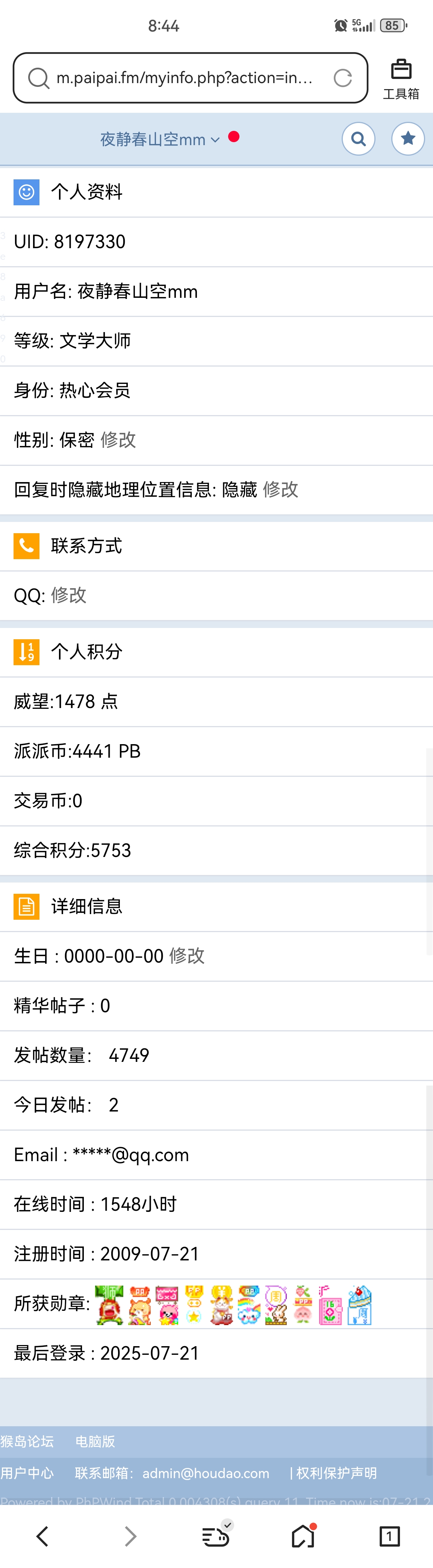Expand the 夜静春山空mm username dropdown

[160, 140]
